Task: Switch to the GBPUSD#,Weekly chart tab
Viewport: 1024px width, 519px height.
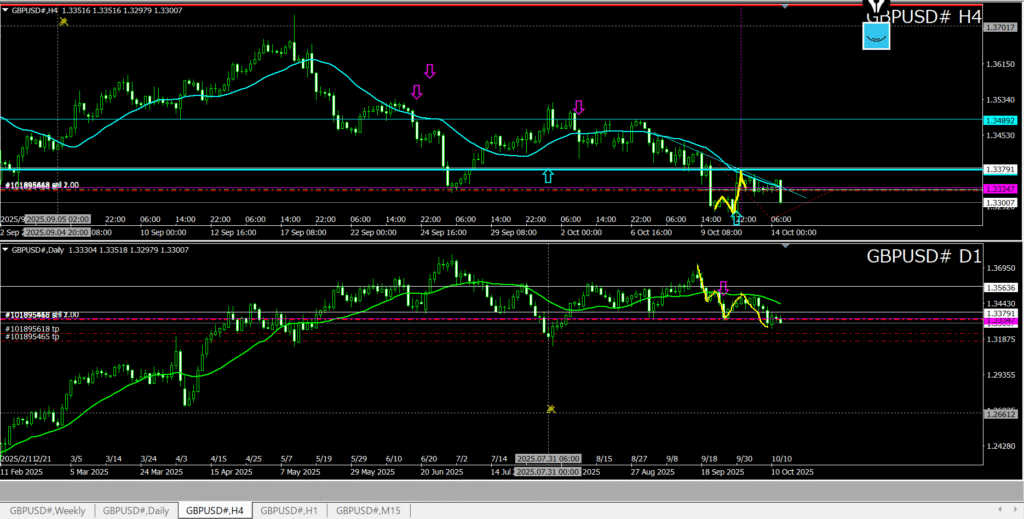Action: (47, 511)
